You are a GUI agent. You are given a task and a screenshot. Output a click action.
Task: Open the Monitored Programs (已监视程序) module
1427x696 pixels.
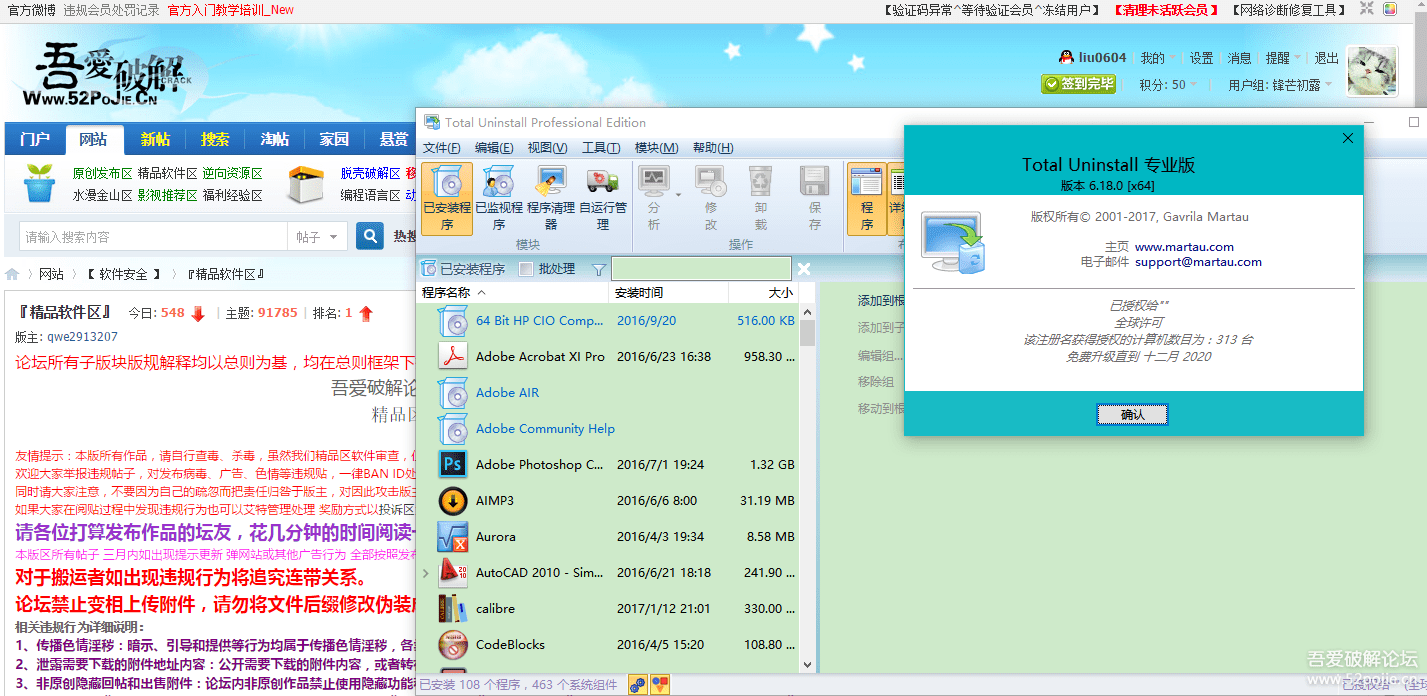(x=498, y=198)
